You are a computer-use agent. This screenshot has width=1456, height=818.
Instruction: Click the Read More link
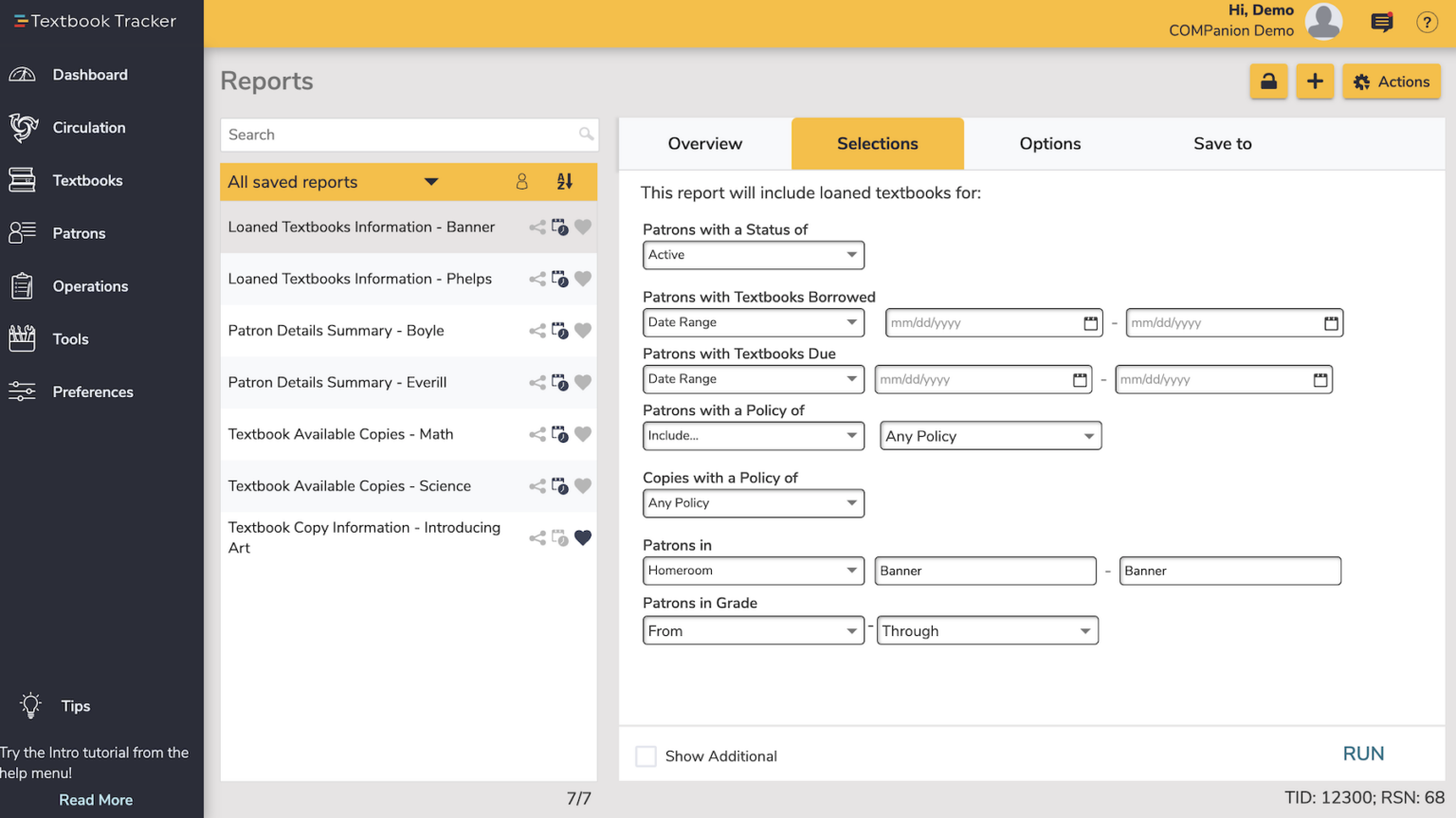point(96,800)
